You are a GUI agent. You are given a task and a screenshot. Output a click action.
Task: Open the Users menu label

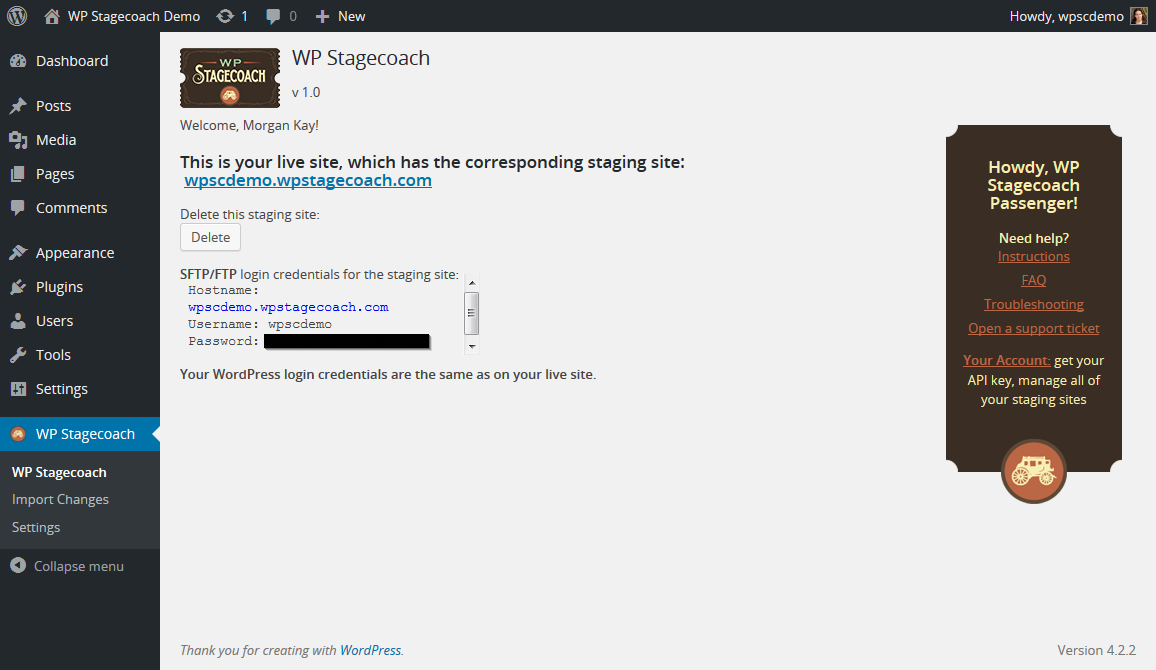coord(55,321)
